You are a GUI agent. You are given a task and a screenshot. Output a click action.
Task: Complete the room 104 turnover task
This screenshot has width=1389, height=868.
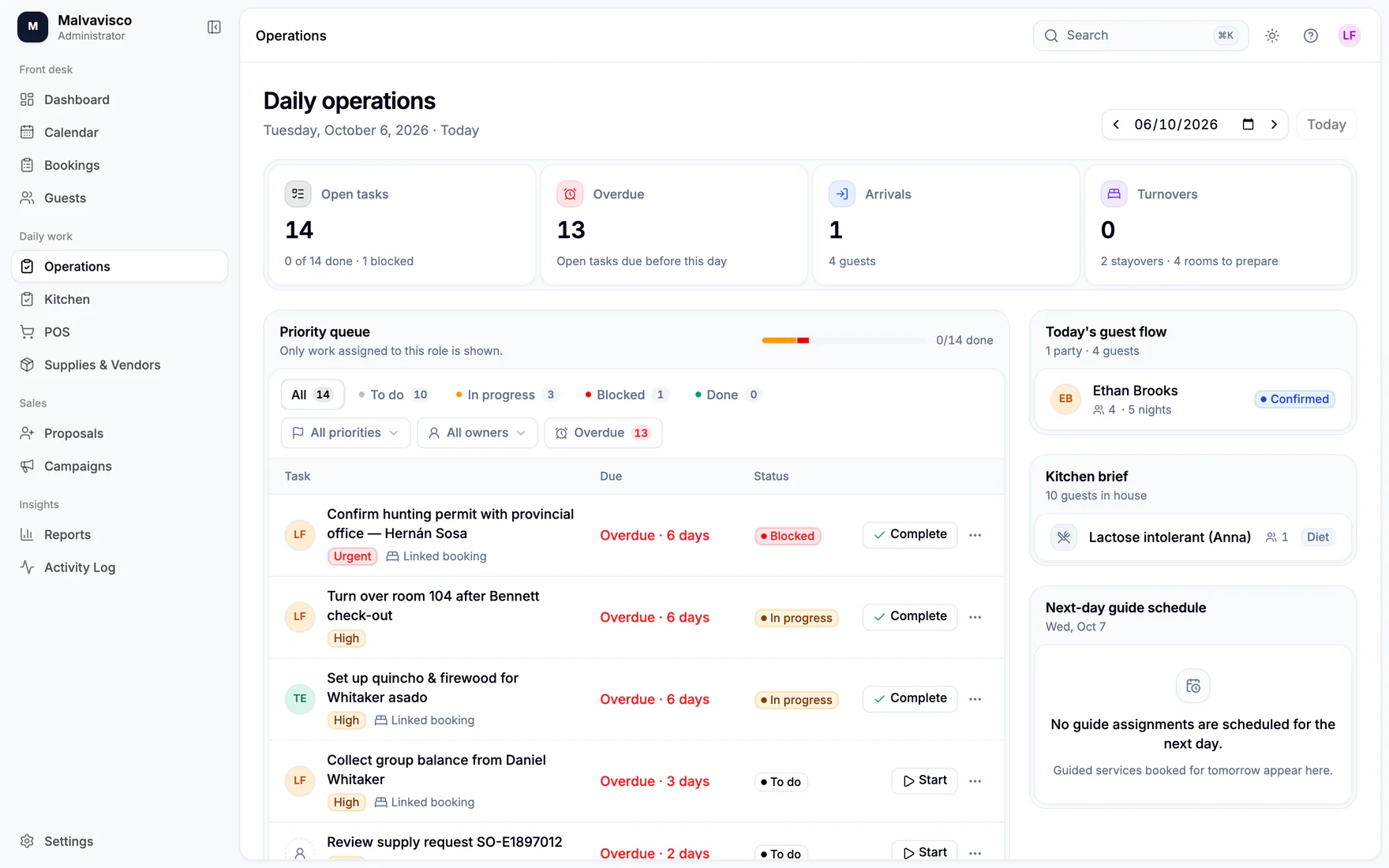pyautogui.click(x=910, y=616)
